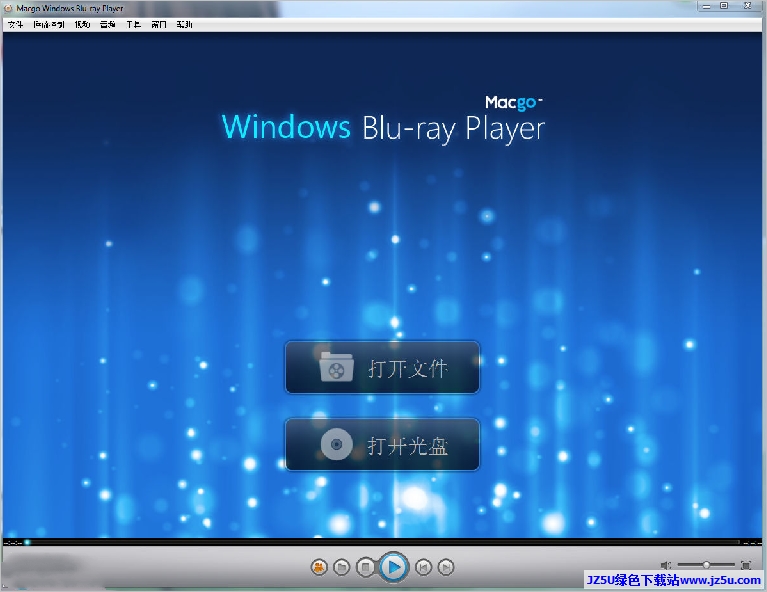Click the Macgo app icon in title bar
This screenshot has width=767, height=592.
pos(8,8)
